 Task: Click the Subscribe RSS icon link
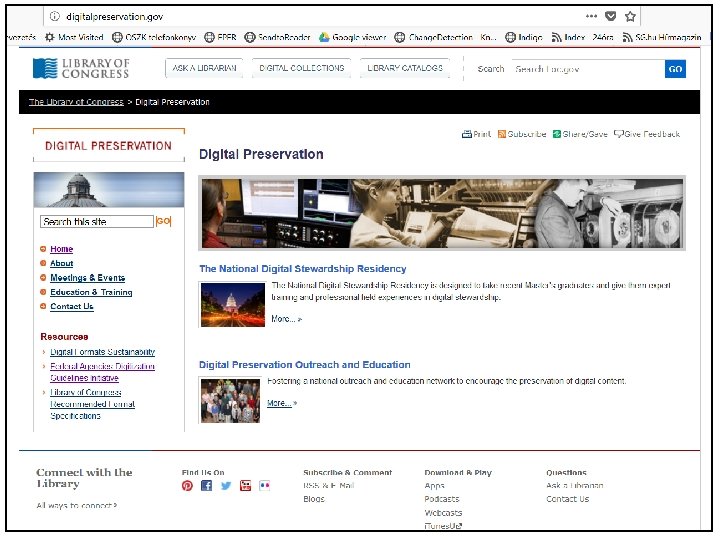coord(522,134)
